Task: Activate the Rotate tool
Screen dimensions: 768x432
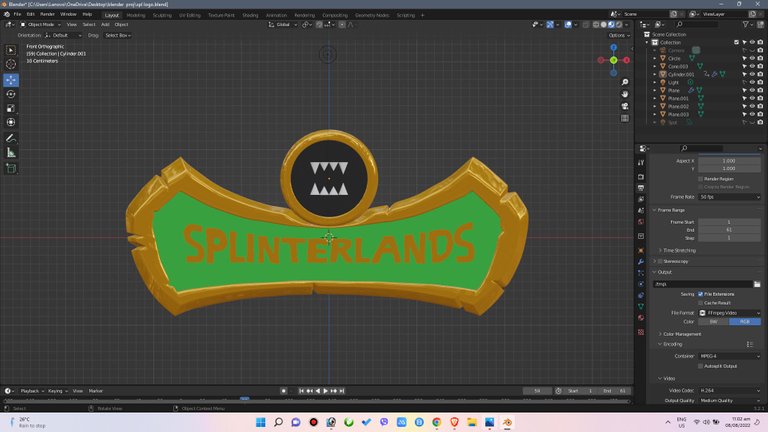Action: 11,94
